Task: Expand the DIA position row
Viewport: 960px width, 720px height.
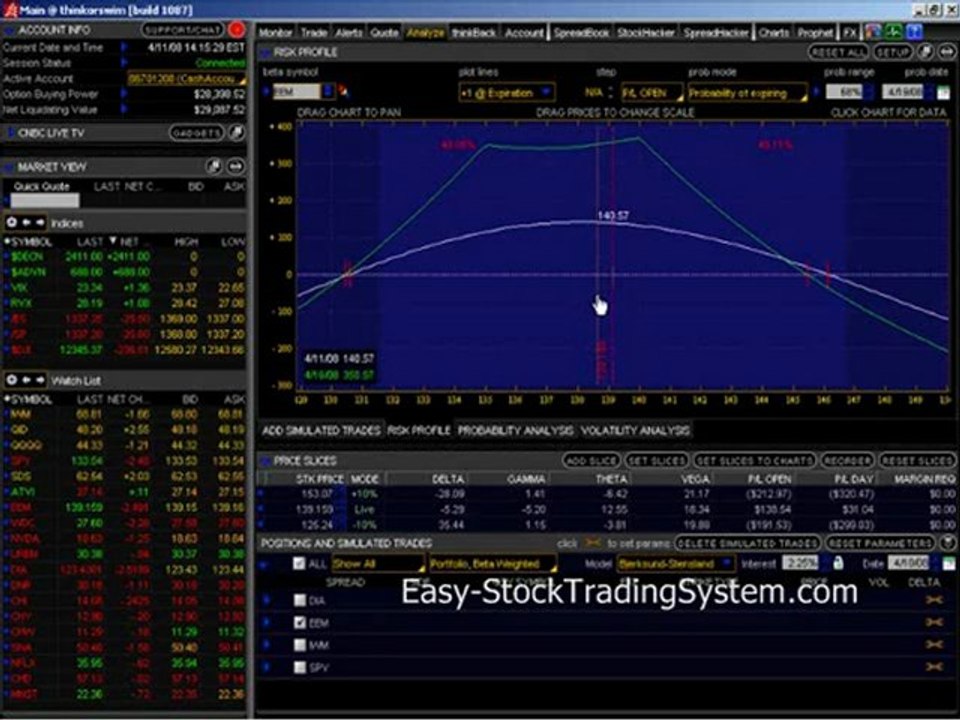Action: [267, 600]
